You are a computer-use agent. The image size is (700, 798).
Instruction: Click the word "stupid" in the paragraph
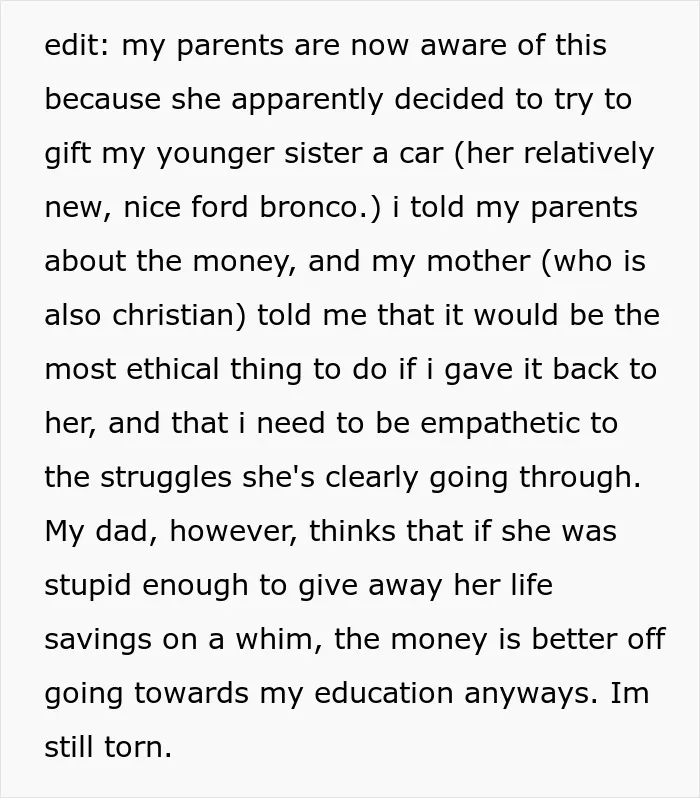pyautogui.click(x=88, y=586)
